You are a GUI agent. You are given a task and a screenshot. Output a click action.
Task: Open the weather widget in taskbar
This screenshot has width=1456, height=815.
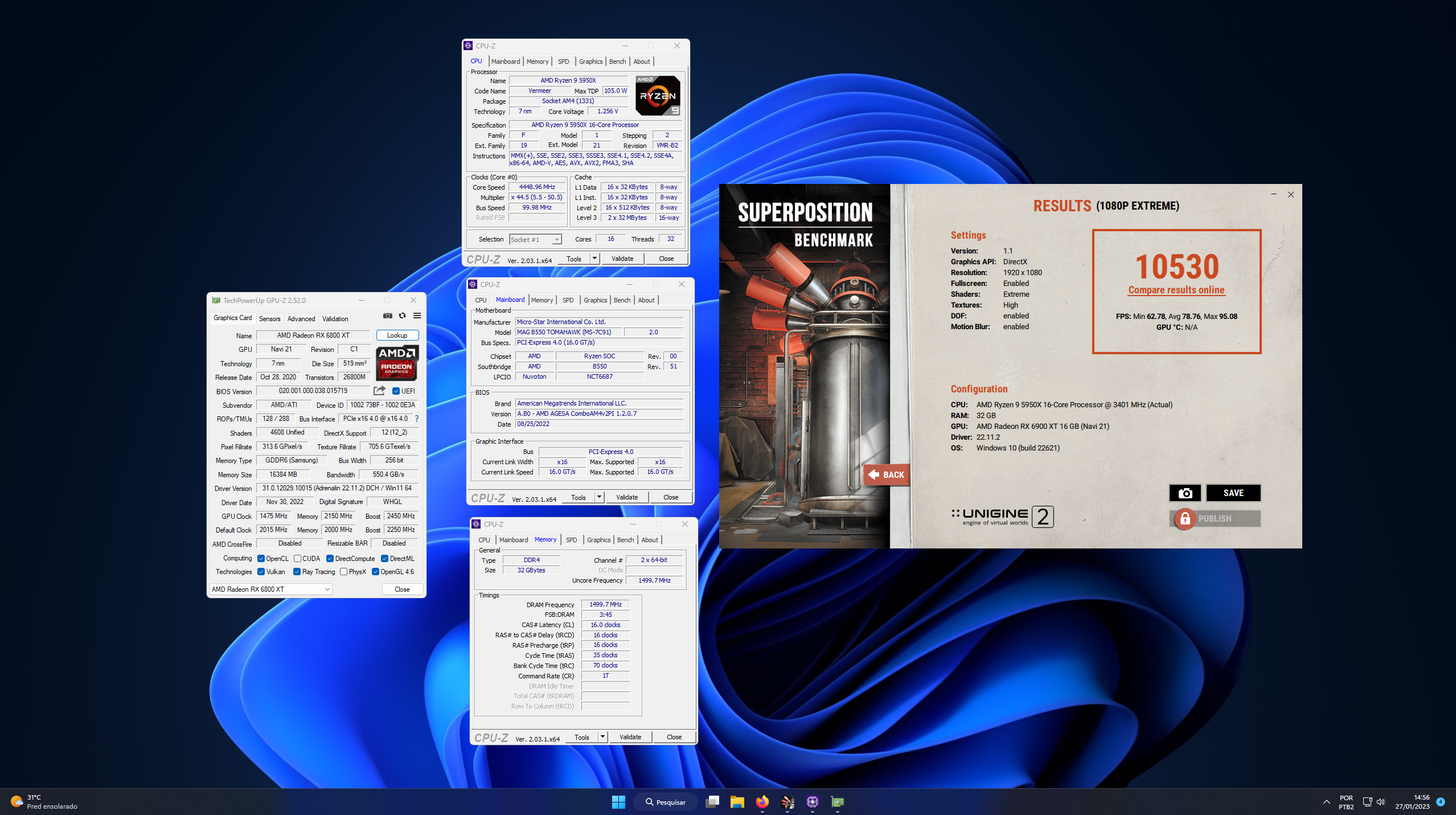[44, 802]
